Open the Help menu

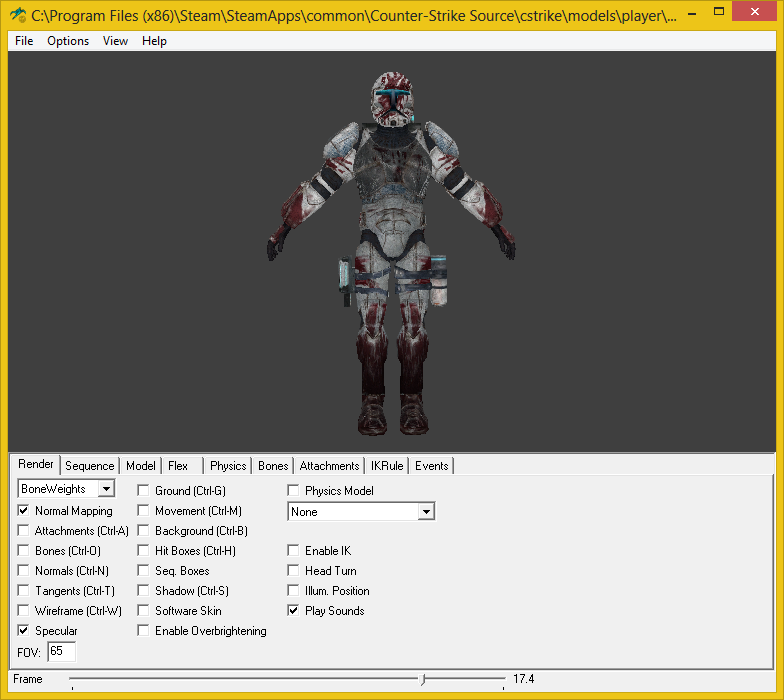click(x=154, y=41)
